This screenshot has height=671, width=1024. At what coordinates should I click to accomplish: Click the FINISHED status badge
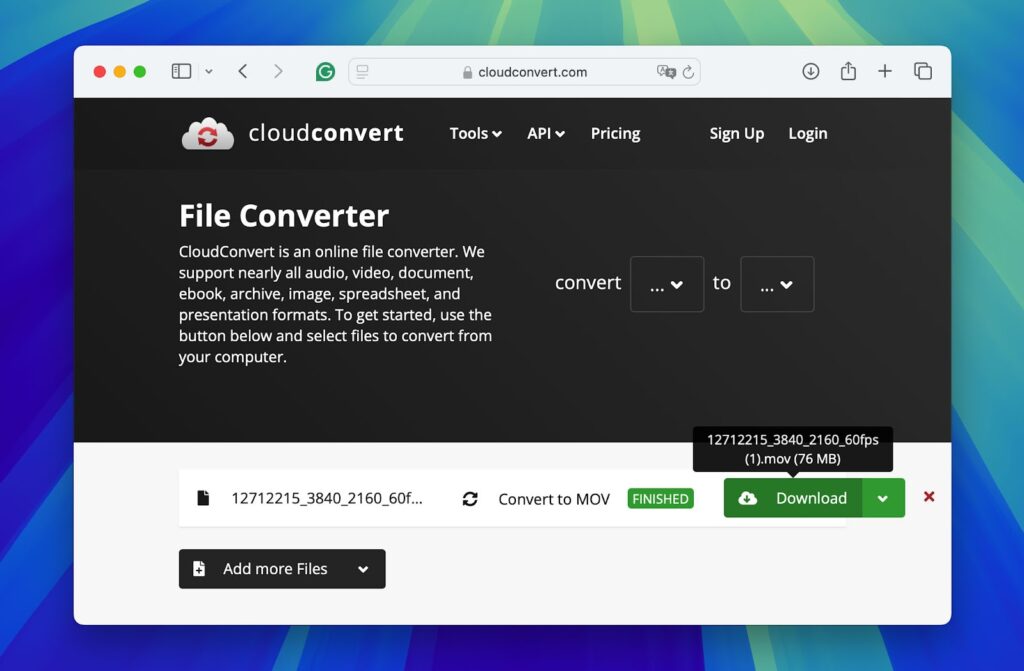pos(660,499)
